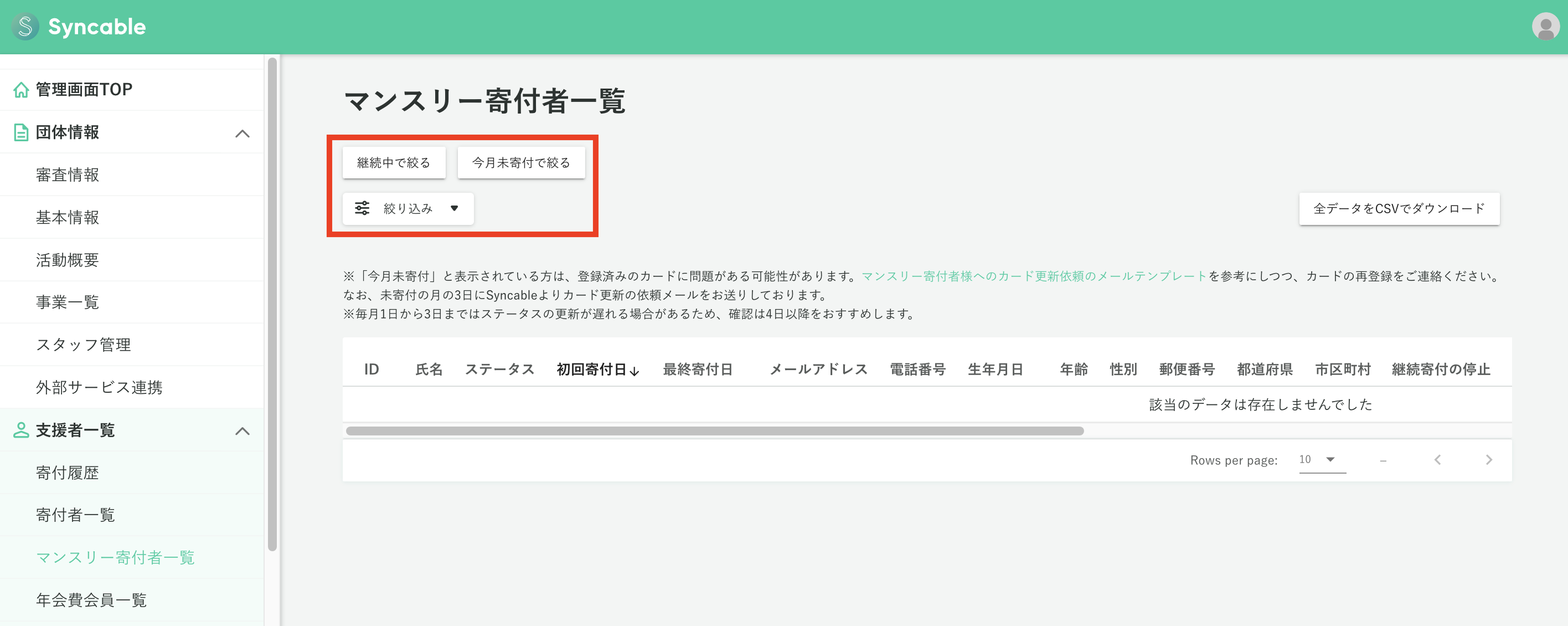The width and height of the screenshot is (1568, 626).
Task: Toggle the 継続中で絞る filter
Action: point(393,162)
